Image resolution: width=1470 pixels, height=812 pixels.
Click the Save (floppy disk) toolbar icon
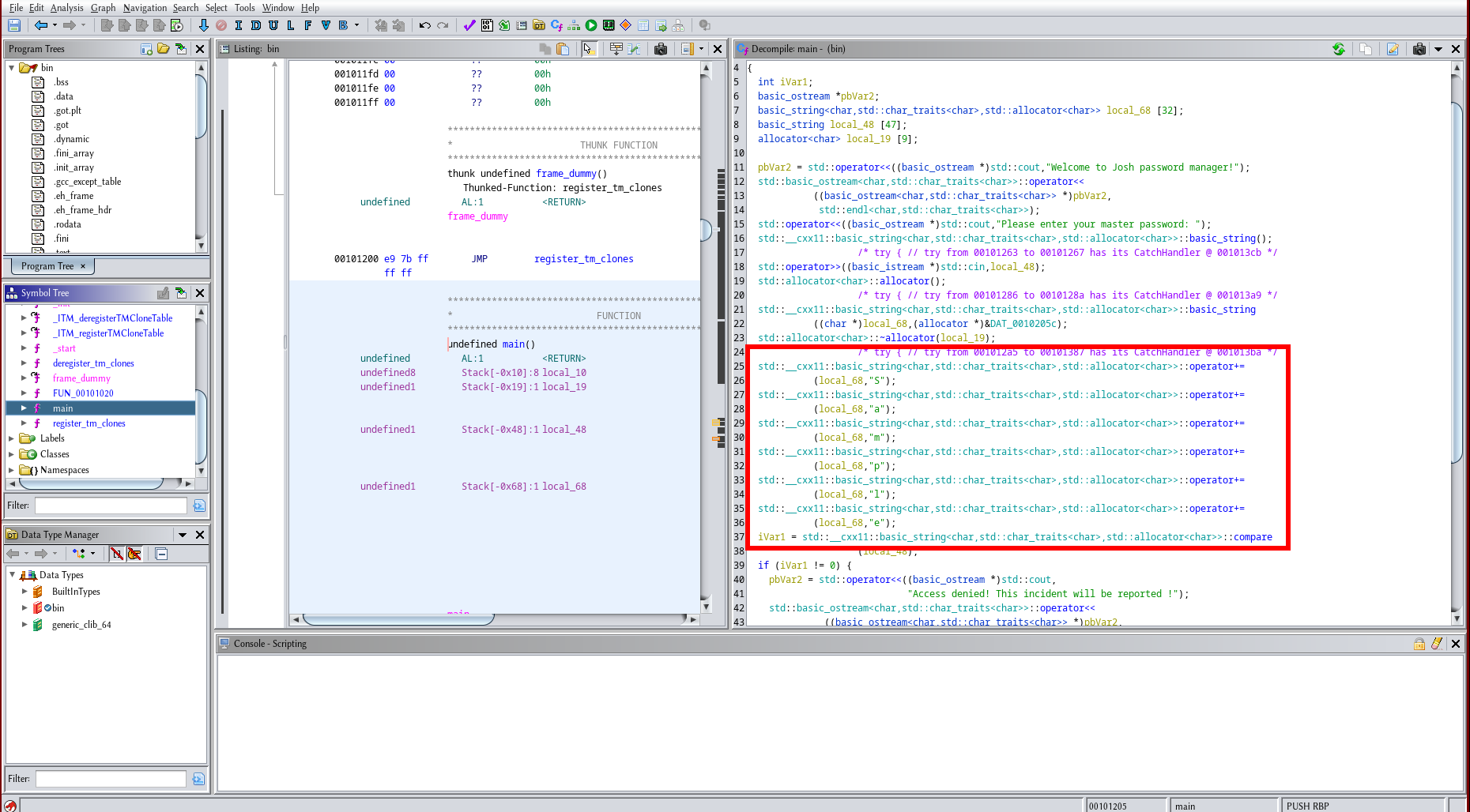point(13,25)
